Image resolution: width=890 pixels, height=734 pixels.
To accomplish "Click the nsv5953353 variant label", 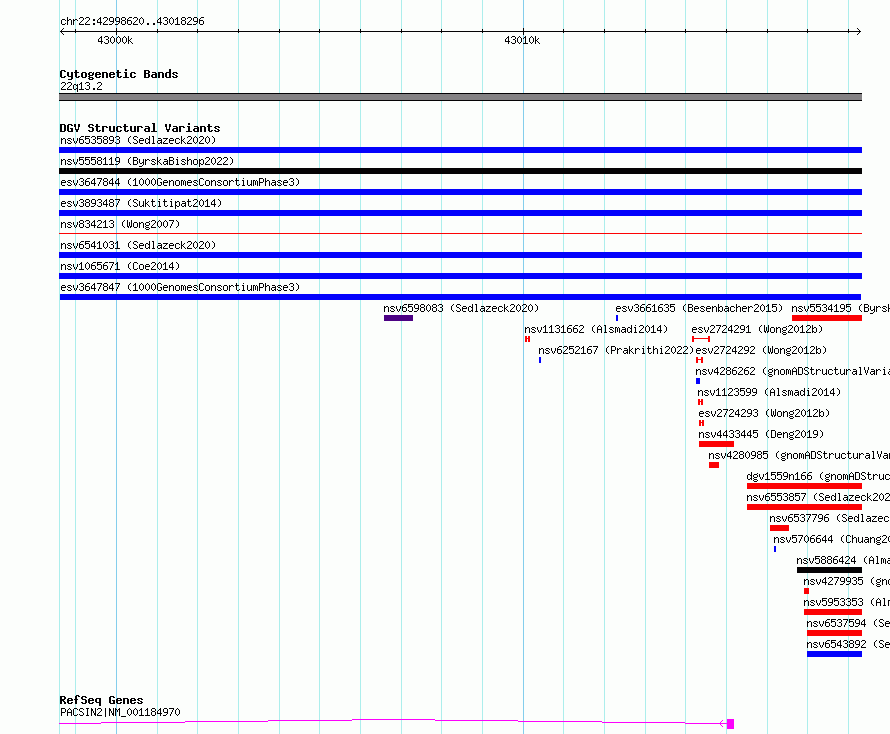I will (846, 602).
